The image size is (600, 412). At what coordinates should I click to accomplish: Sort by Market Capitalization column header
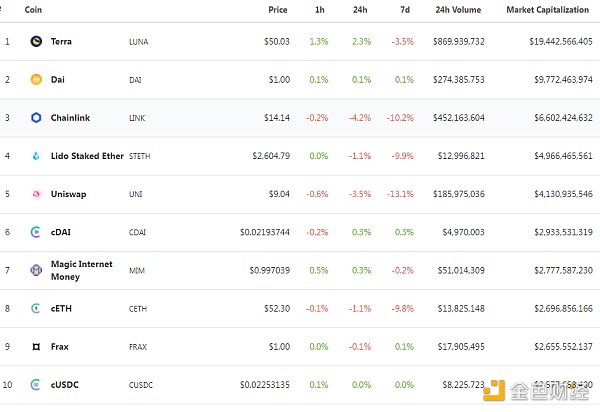[548, 10]
